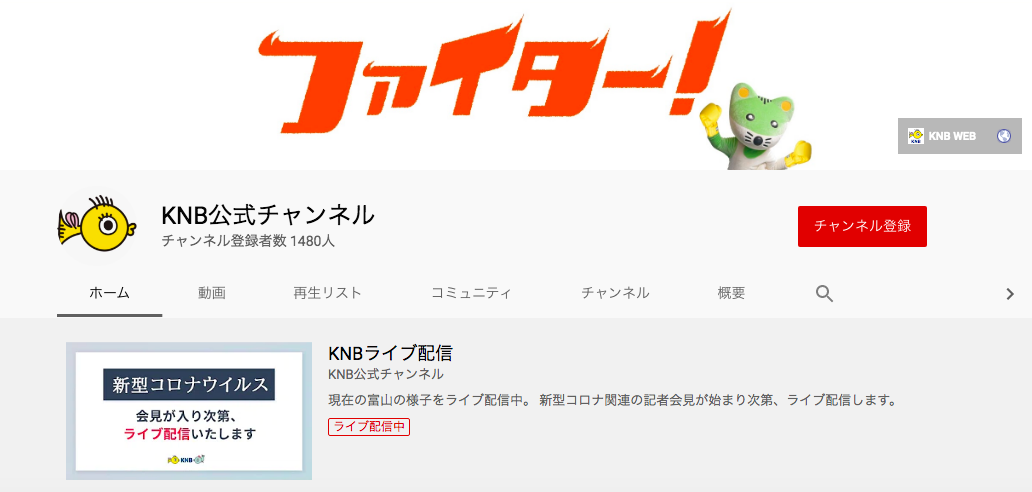The height and width of the screenshot is (492, 1032).
Task: Subscribe using the チャンネル登録 button
Action: (862, 226)
